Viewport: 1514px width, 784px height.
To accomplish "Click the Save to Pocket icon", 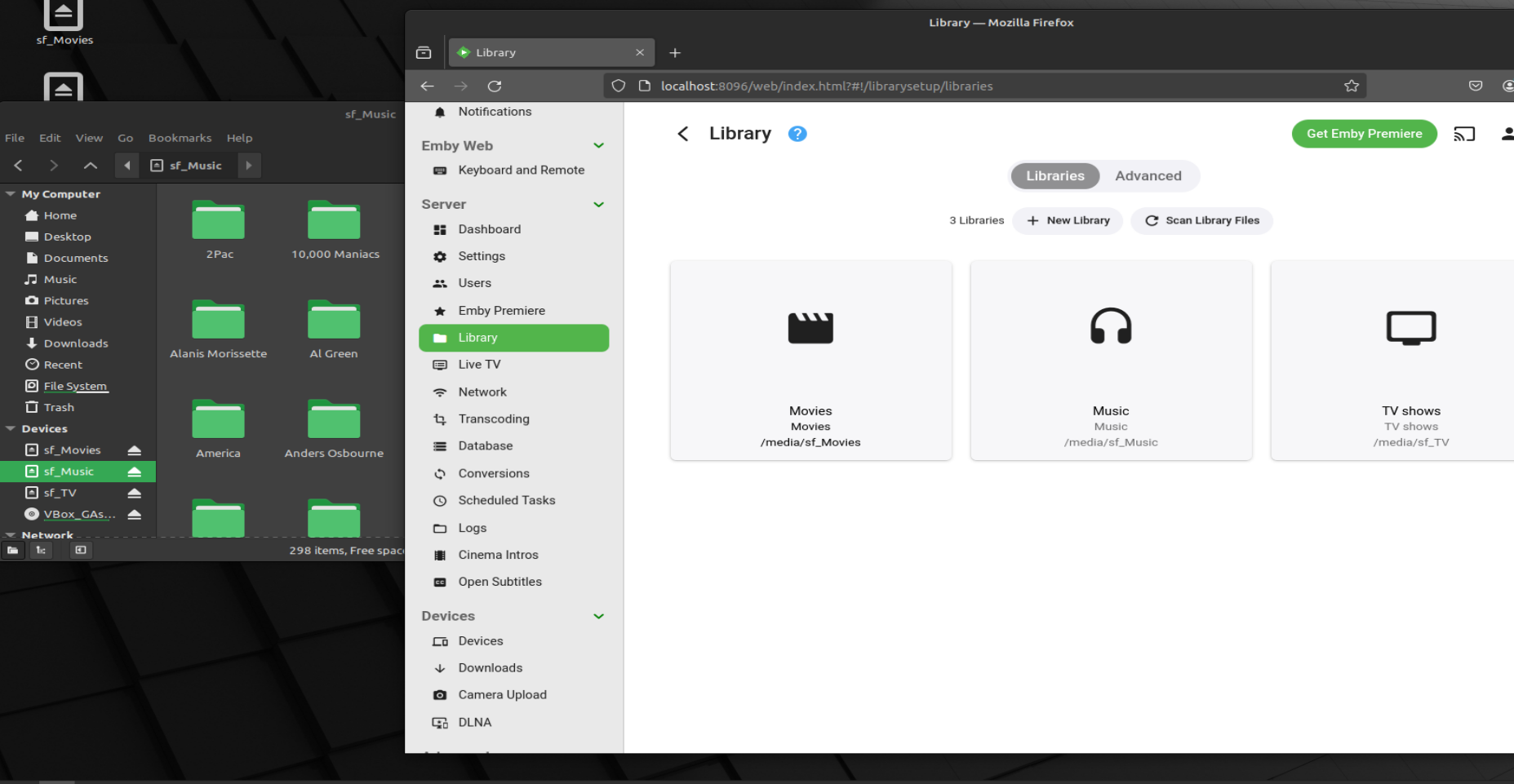I will (1476, 86).
